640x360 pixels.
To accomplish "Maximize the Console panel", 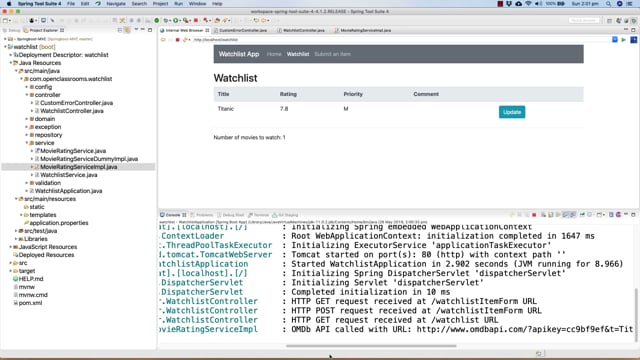I will point(633,214).
